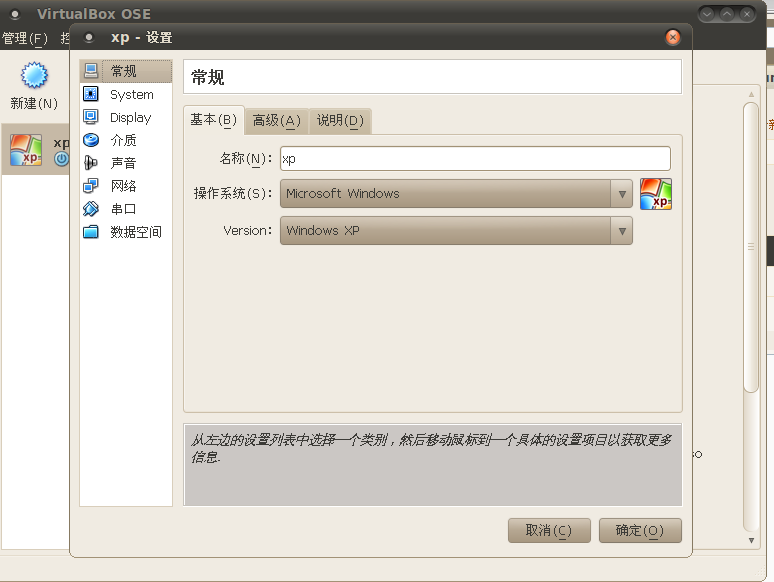
Task: Open the 操作系统 Microsoft Windows combo box
Action: pyautogui.click(x=456, y=194)
